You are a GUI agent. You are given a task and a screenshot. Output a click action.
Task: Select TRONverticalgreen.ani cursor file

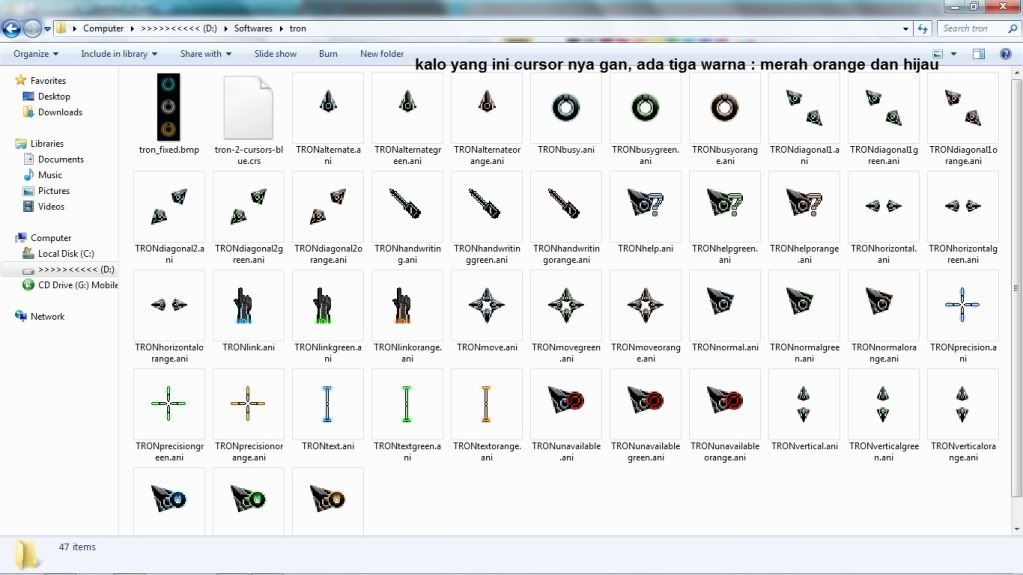(x=883, y=403)
